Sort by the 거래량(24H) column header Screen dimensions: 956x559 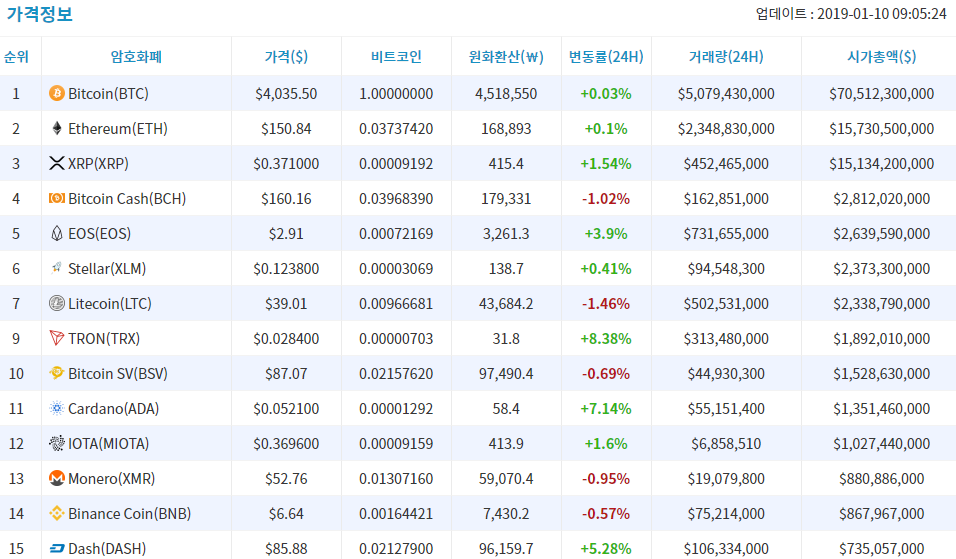726,57
